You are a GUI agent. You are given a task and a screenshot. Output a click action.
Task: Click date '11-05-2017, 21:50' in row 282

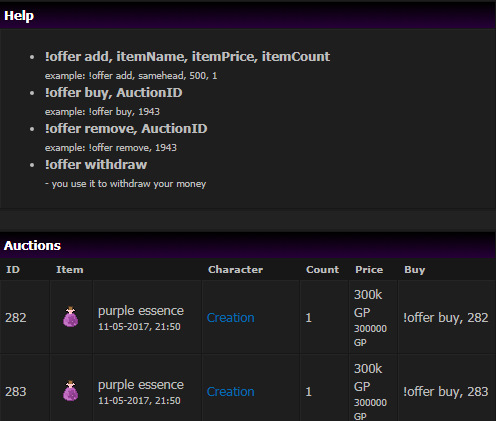click(139, 327)
